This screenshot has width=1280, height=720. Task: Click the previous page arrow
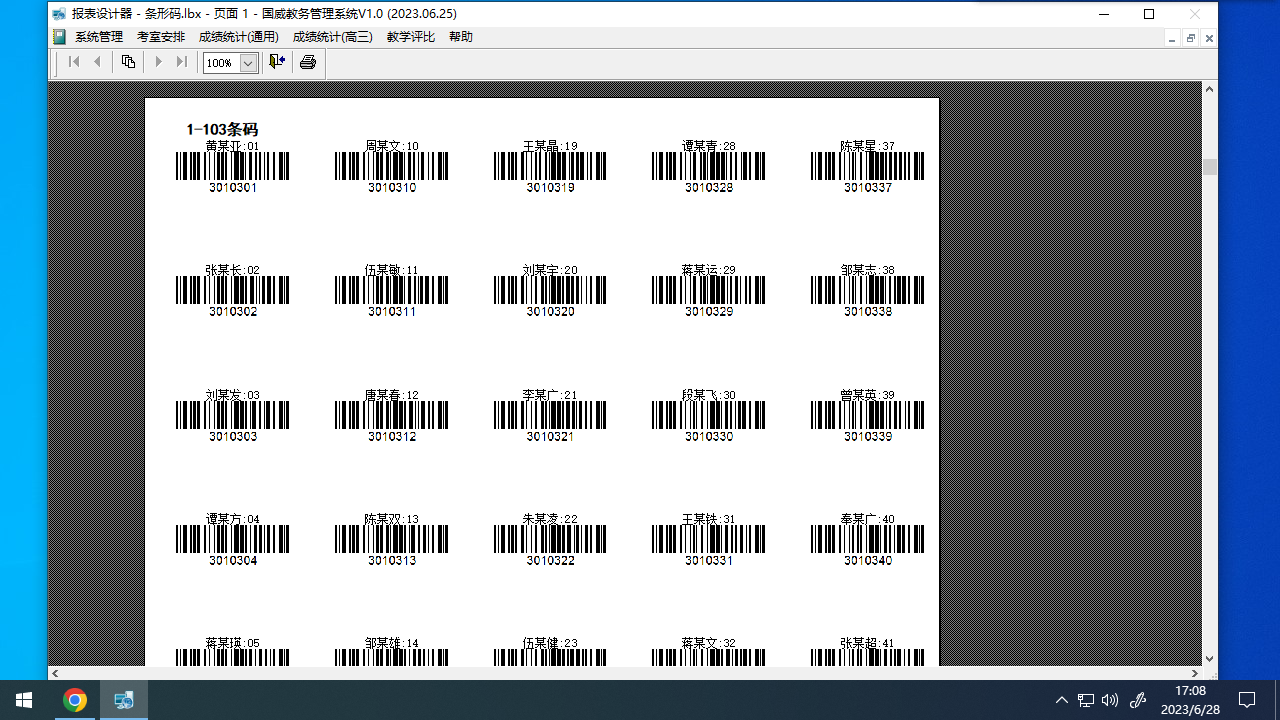97,62
